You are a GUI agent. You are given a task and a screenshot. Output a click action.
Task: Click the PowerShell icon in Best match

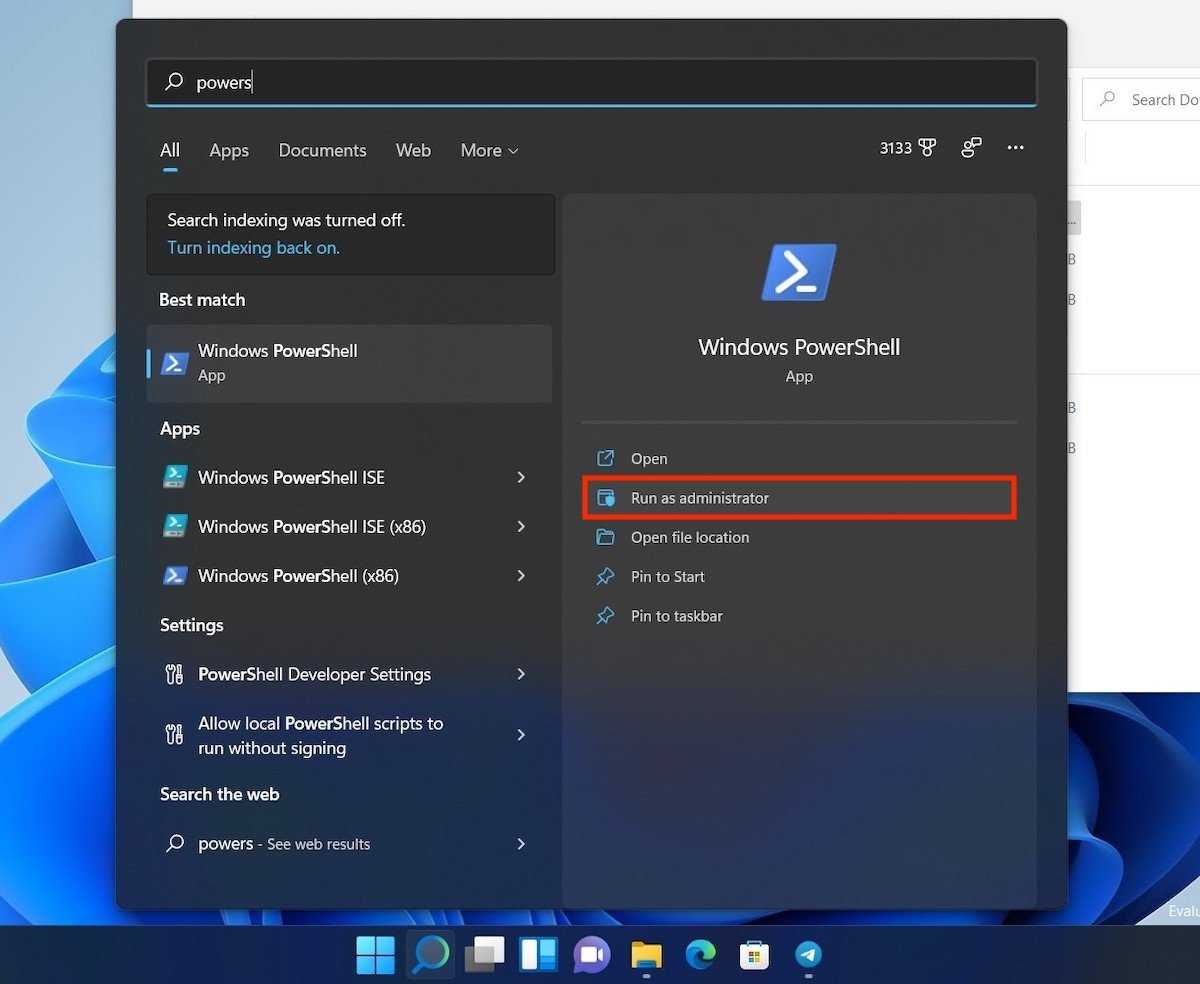click(175, 363)
